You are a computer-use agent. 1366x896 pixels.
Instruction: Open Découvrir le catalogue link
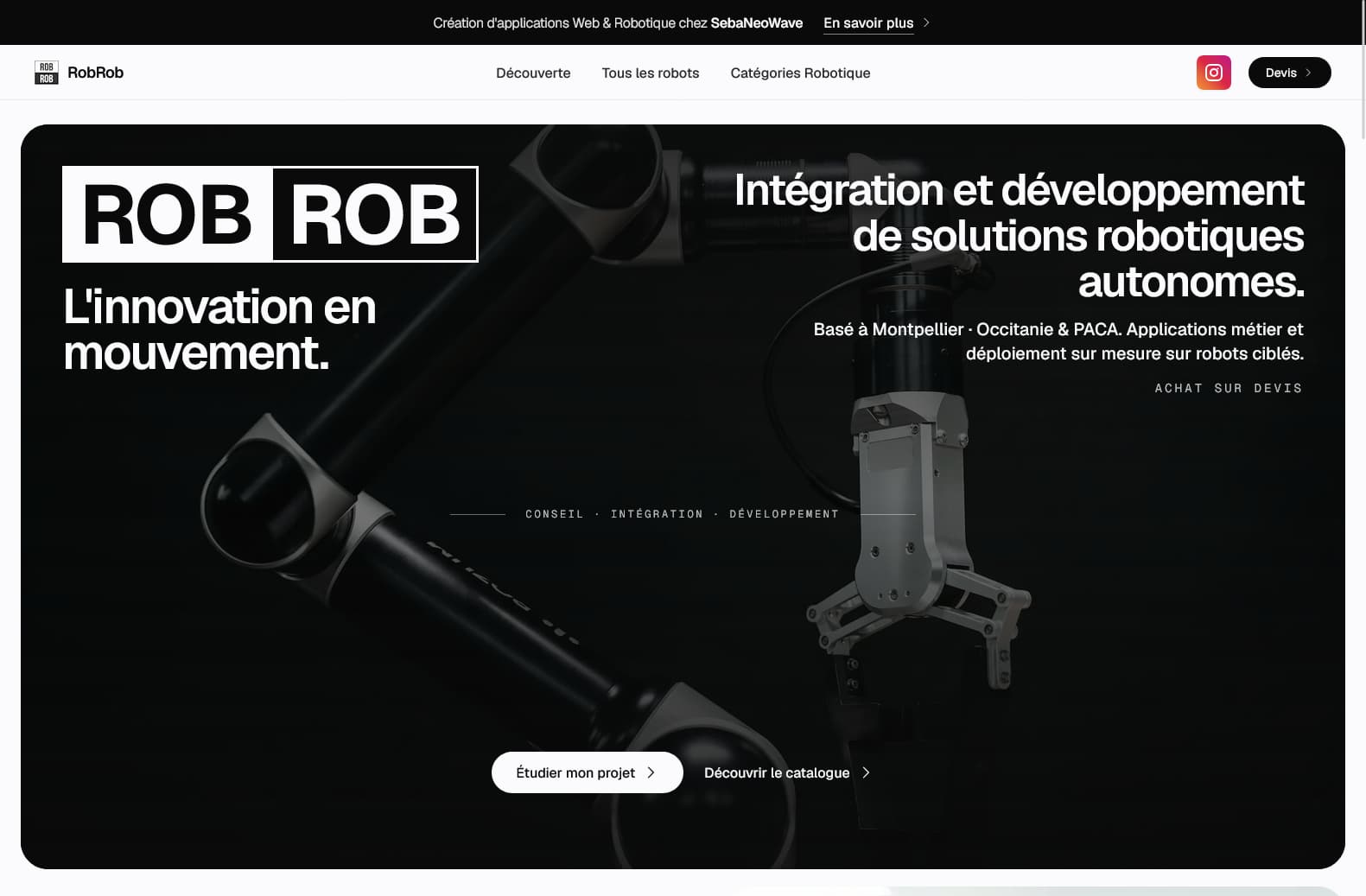coord(787,772)
